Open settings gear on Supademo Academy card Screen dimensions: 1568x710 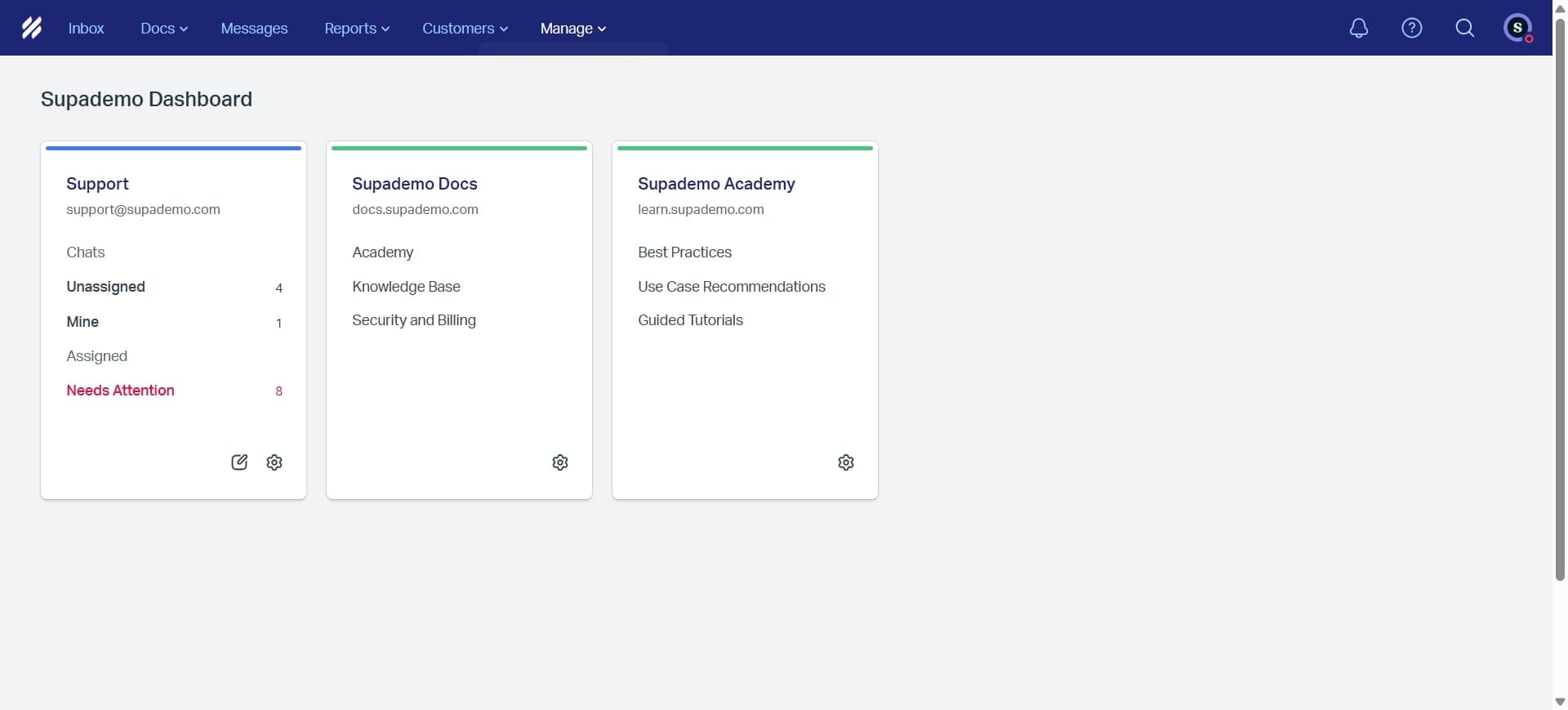[846, 462]
